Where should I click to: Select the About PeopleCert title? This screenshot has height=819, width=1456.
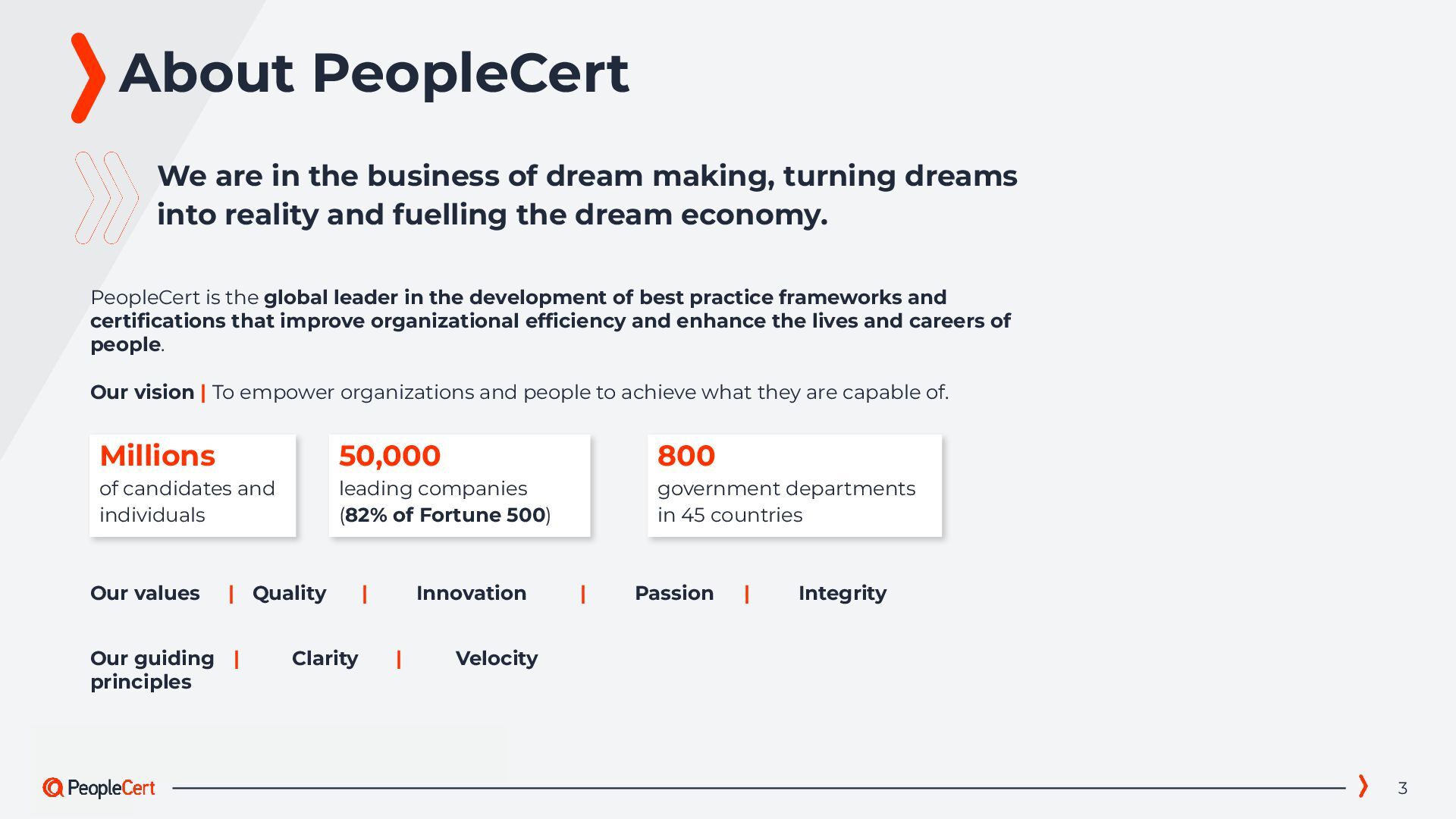[373, 74]
